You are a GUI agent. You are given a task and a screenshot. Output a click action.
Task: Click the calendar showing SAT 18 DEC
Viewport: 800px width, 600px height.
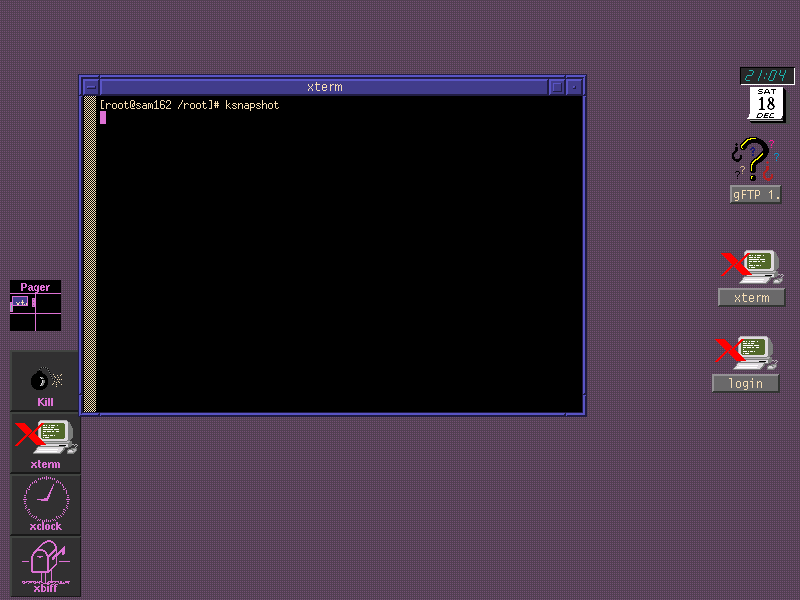click(766, 104)
